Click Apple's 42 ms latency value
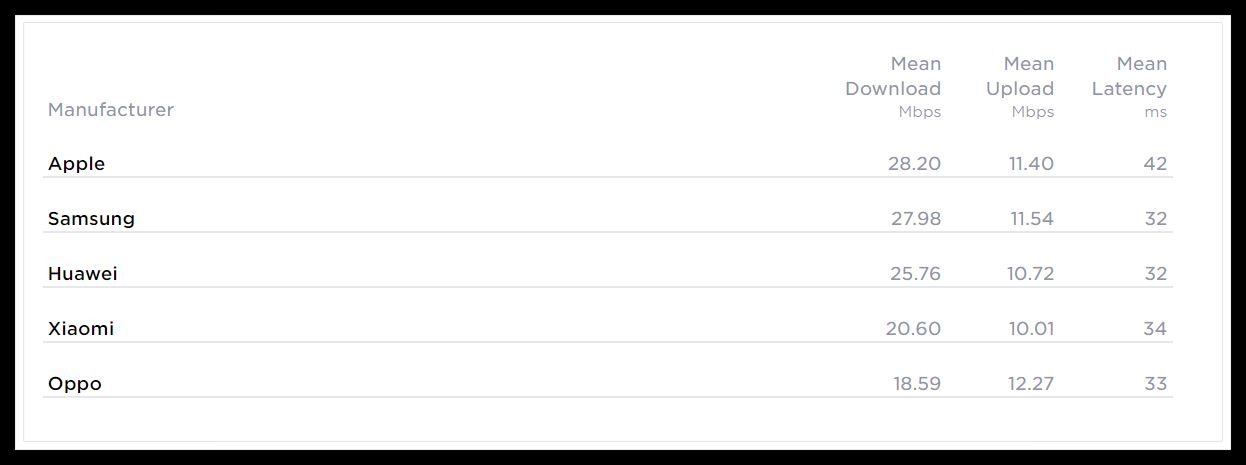This screenshot has height=465, width=1246. tap(1155, 164)
